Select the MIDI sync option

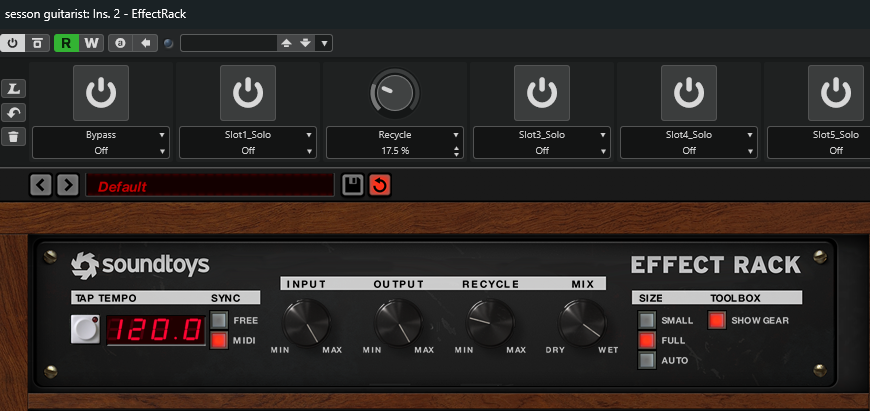219,340
